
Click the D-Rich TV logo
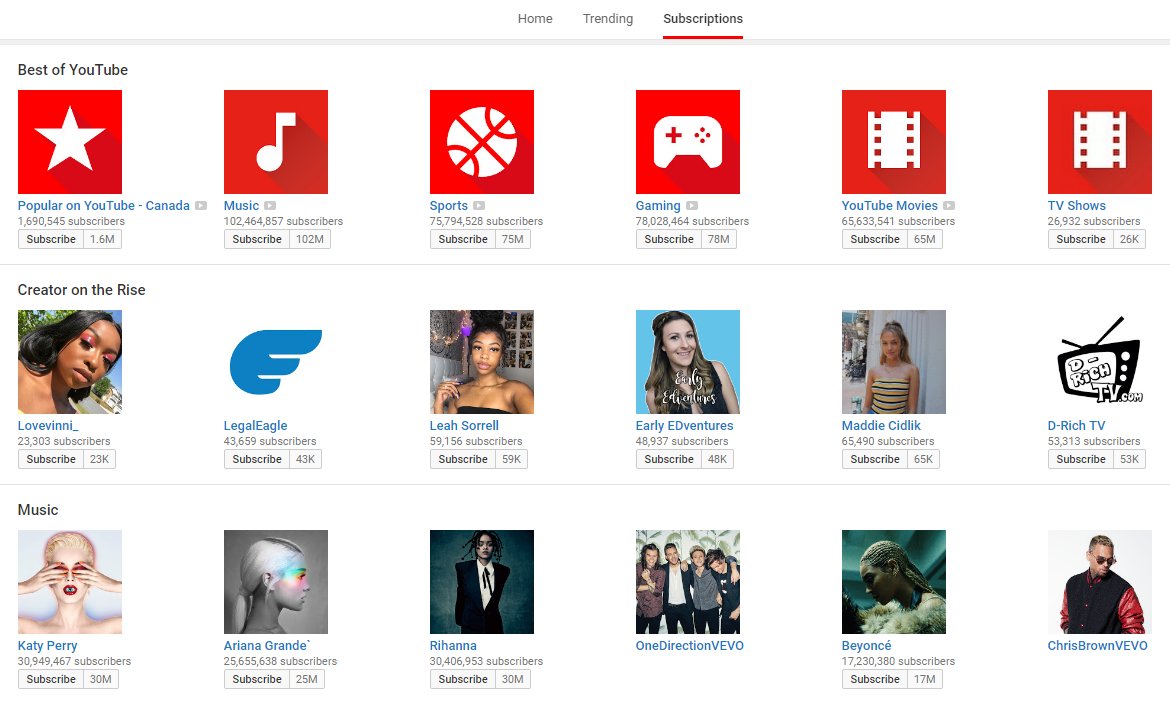[1100, 362]
